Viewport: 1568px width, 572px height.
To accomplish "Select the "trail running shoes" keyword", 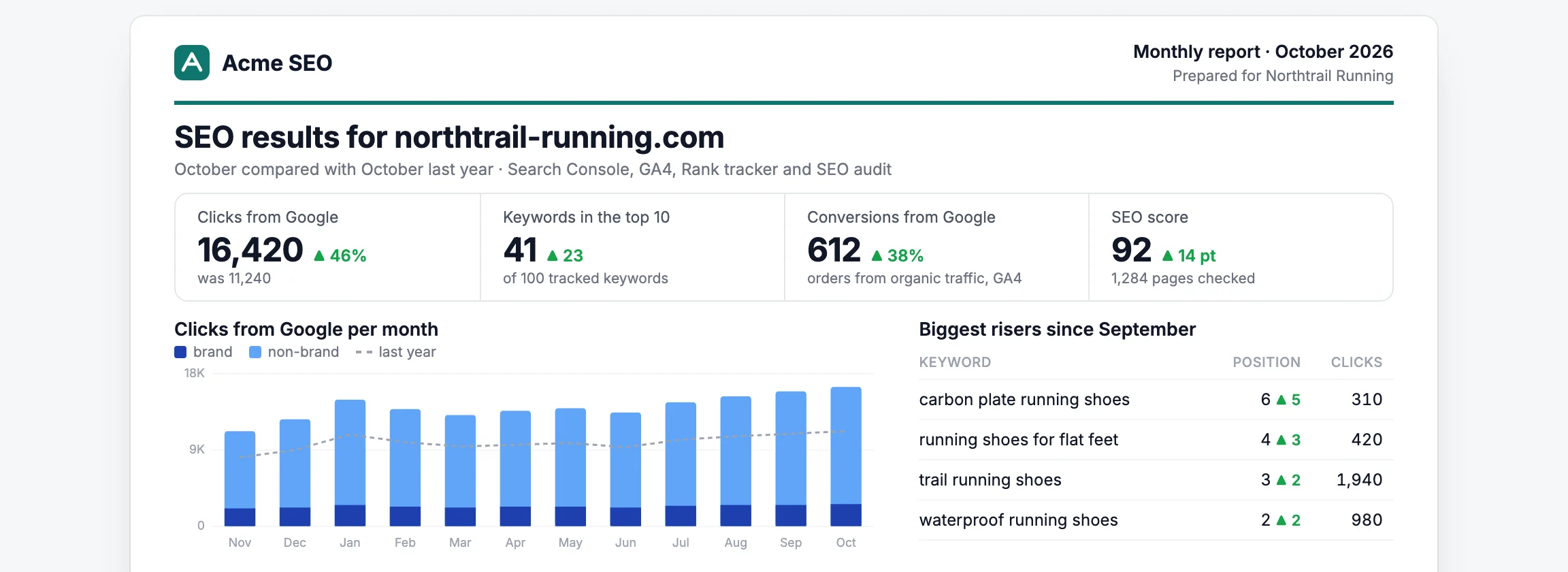I will (990, 480).
